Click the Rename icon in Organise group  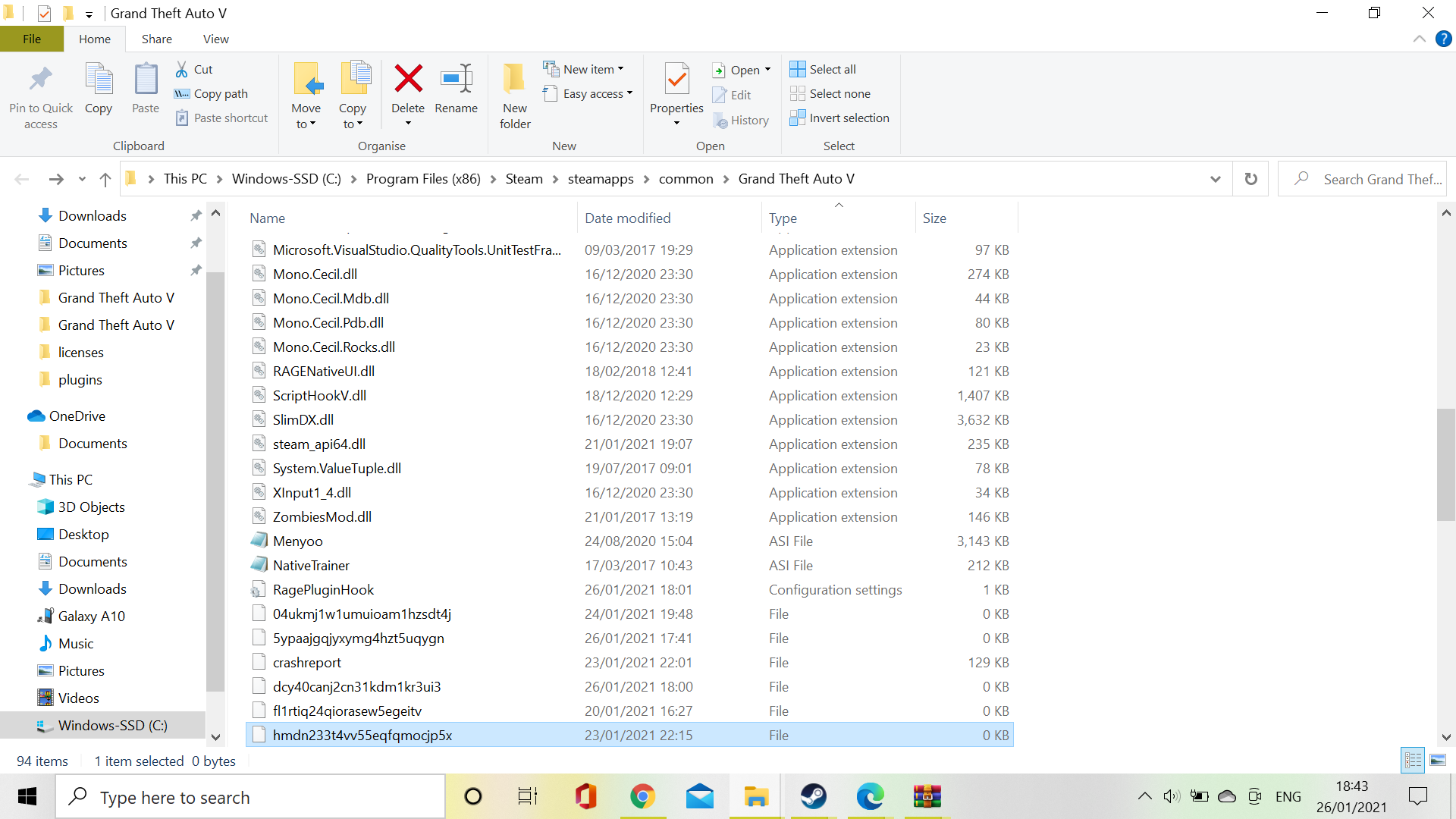point(456,79)
